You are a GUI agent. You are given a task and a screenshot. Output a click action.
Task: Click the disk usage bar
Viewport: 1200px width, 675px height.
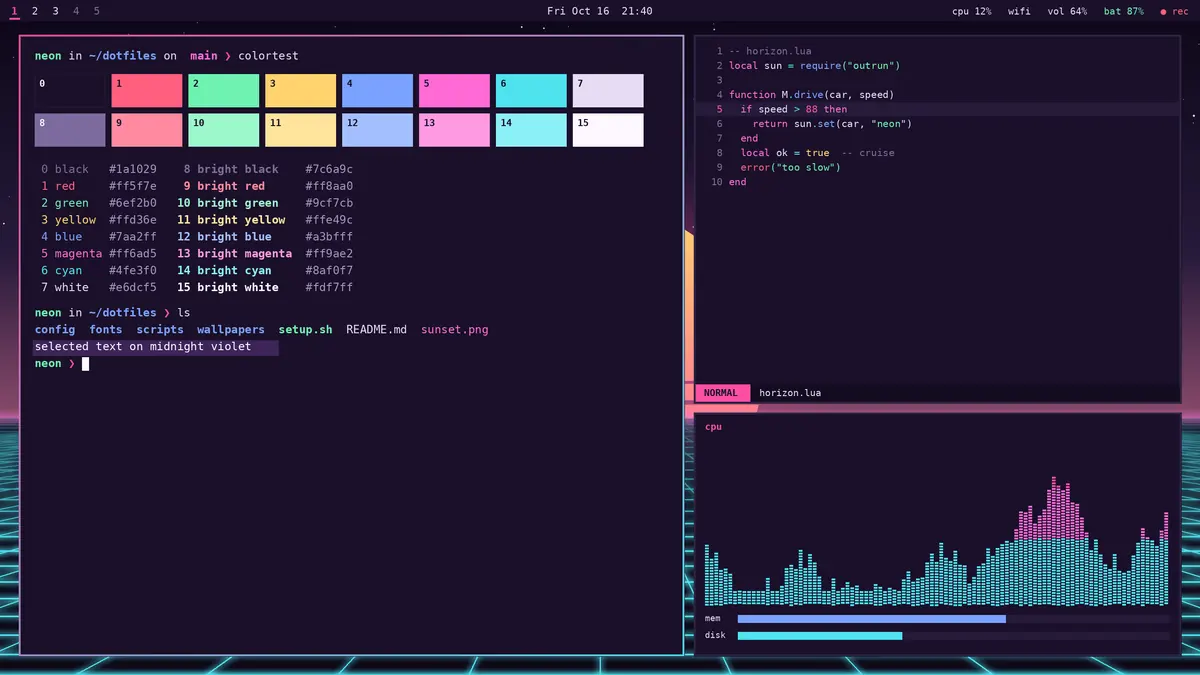pos(953,636)
